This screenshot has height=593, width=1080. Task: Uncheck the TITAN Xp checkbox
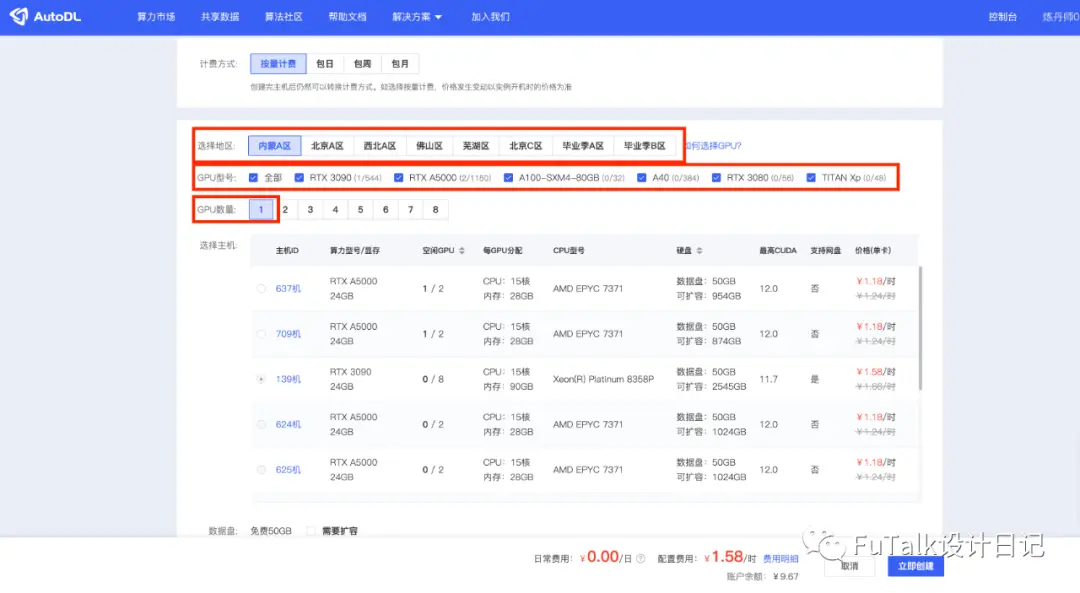point(811,178)
